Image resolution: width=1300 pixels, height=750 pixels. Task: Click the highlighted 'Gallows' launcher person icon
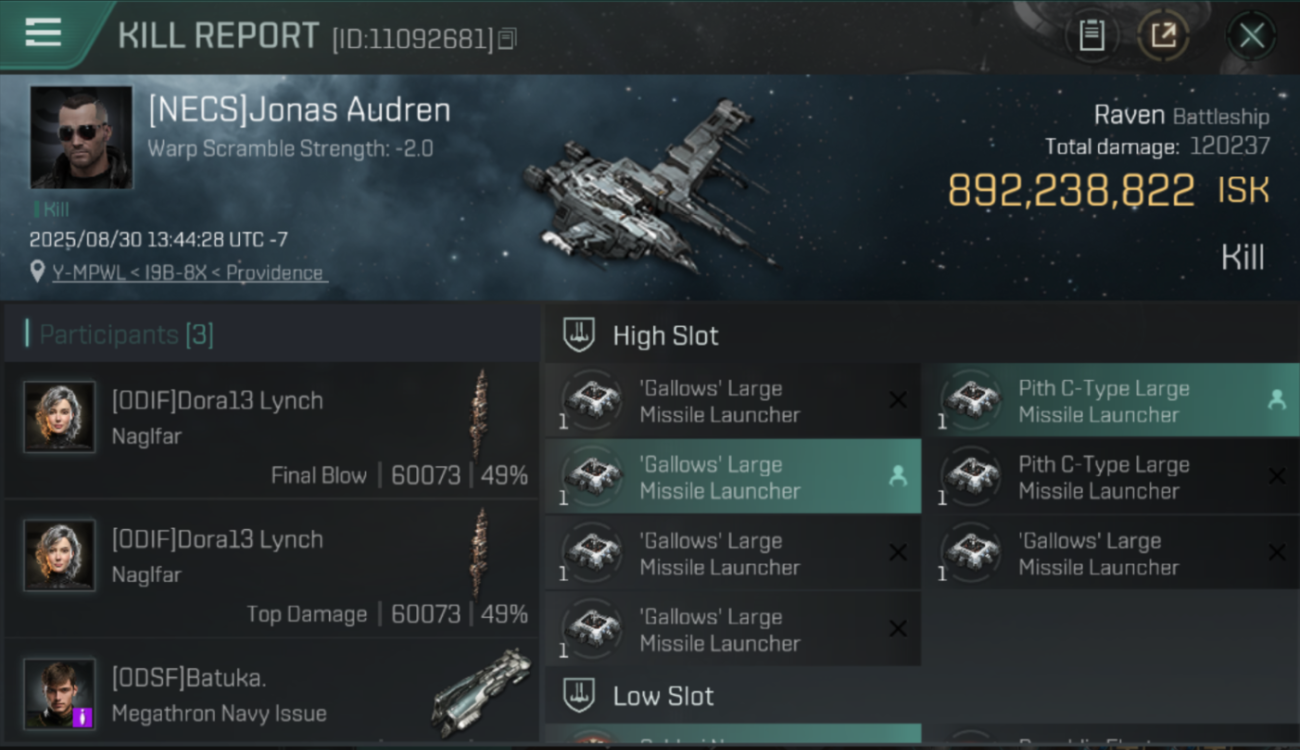point(898,476)
